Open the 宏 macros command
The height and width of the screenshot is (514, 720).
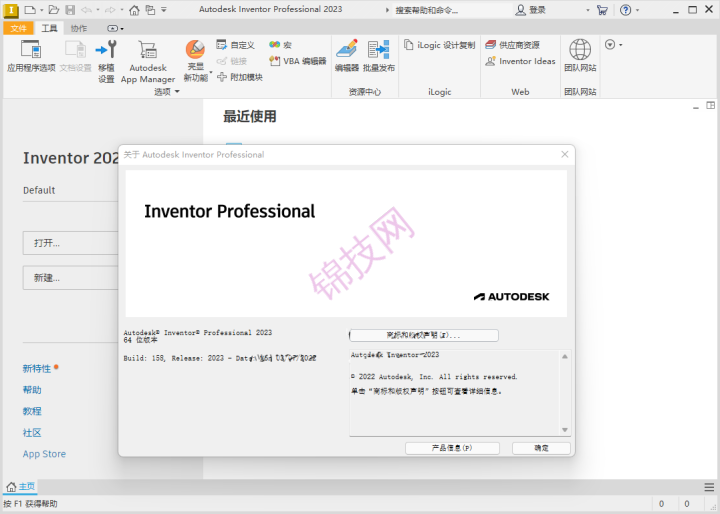click(x=281, y=45)
